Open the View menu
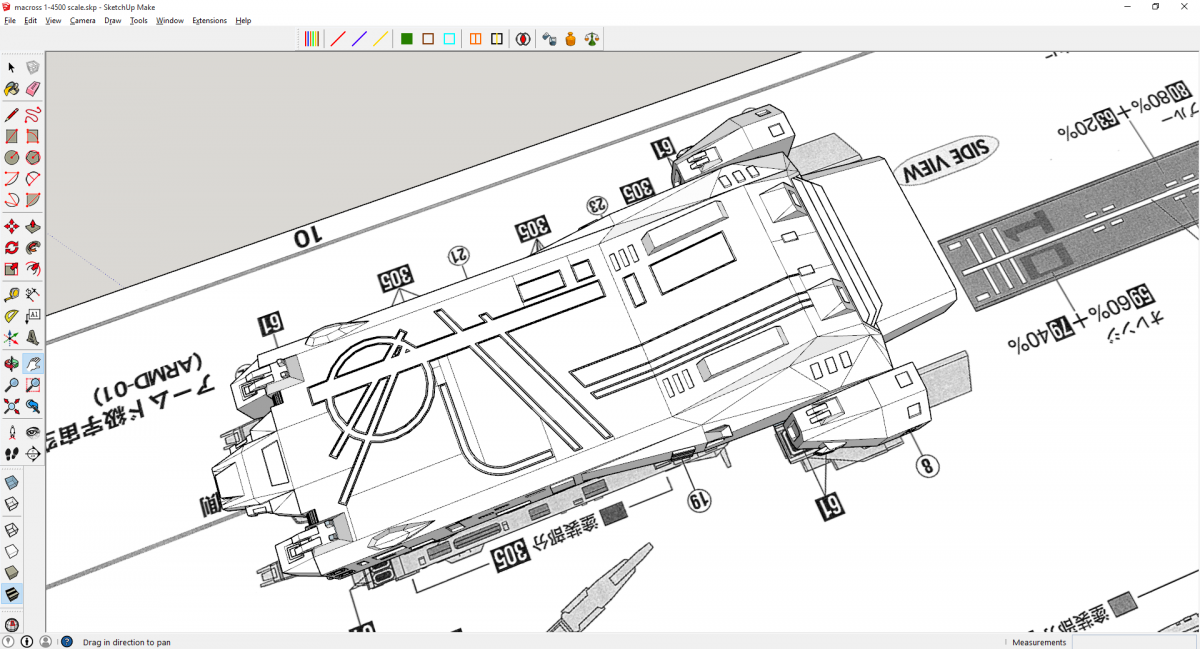The width and height of the screenshot is (1200, 649). pyautogui.click(x=53, y=20)
